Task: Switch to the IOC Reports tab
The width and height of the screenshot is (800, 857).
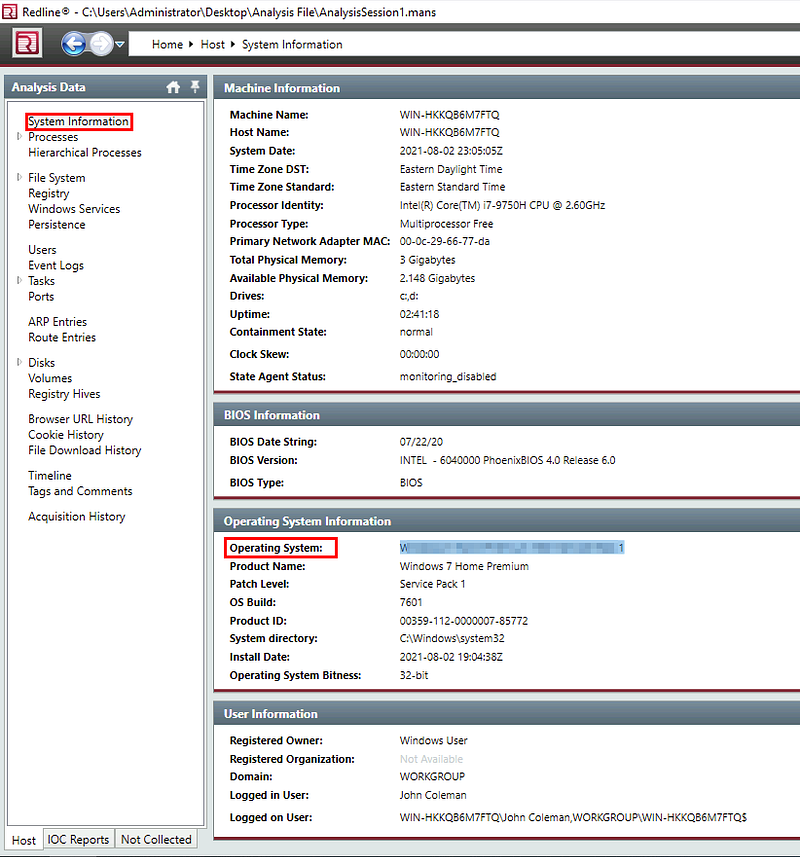Action: pyautogui.click(x=78, y=839)
